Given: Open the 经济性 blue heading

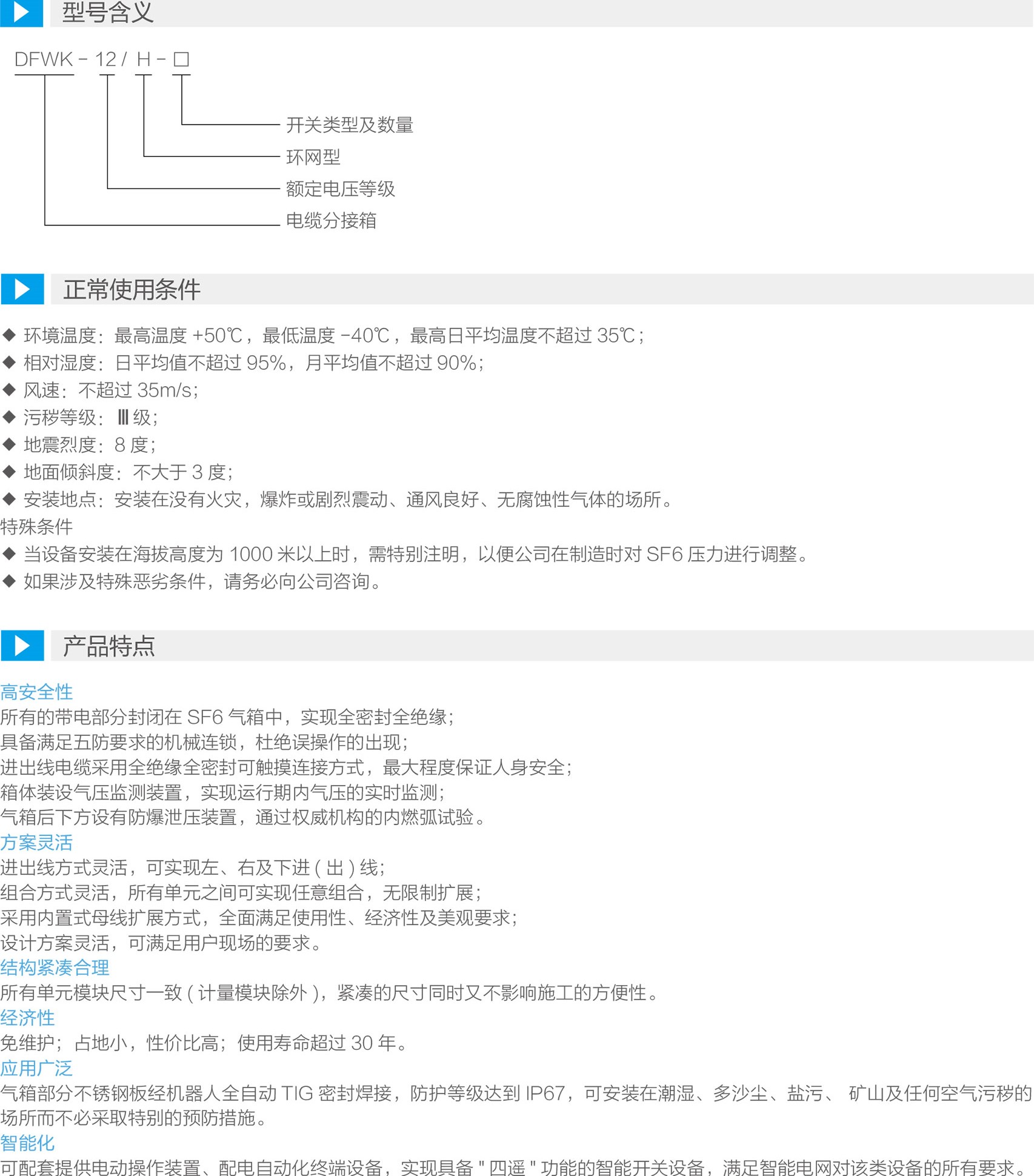Looking at the screenshot, I should click(x=27, y=1018).
